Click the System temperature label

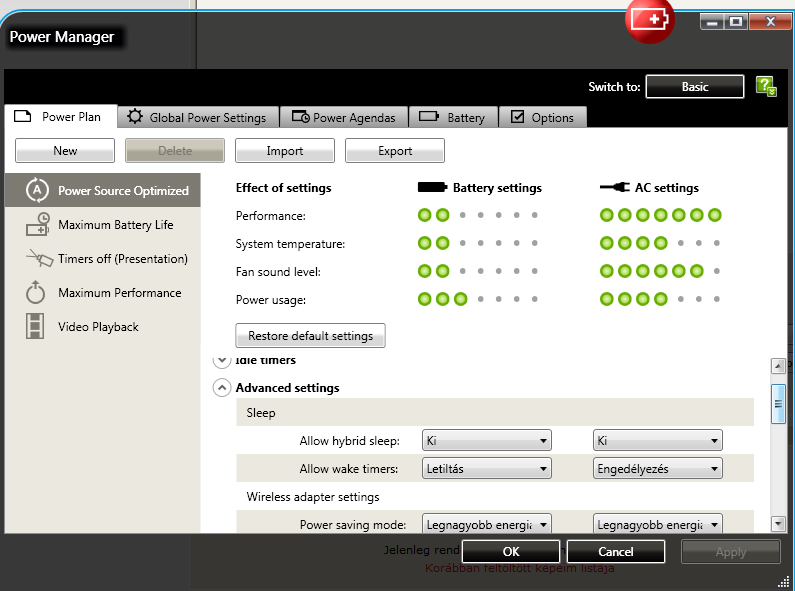click(290, 244)
